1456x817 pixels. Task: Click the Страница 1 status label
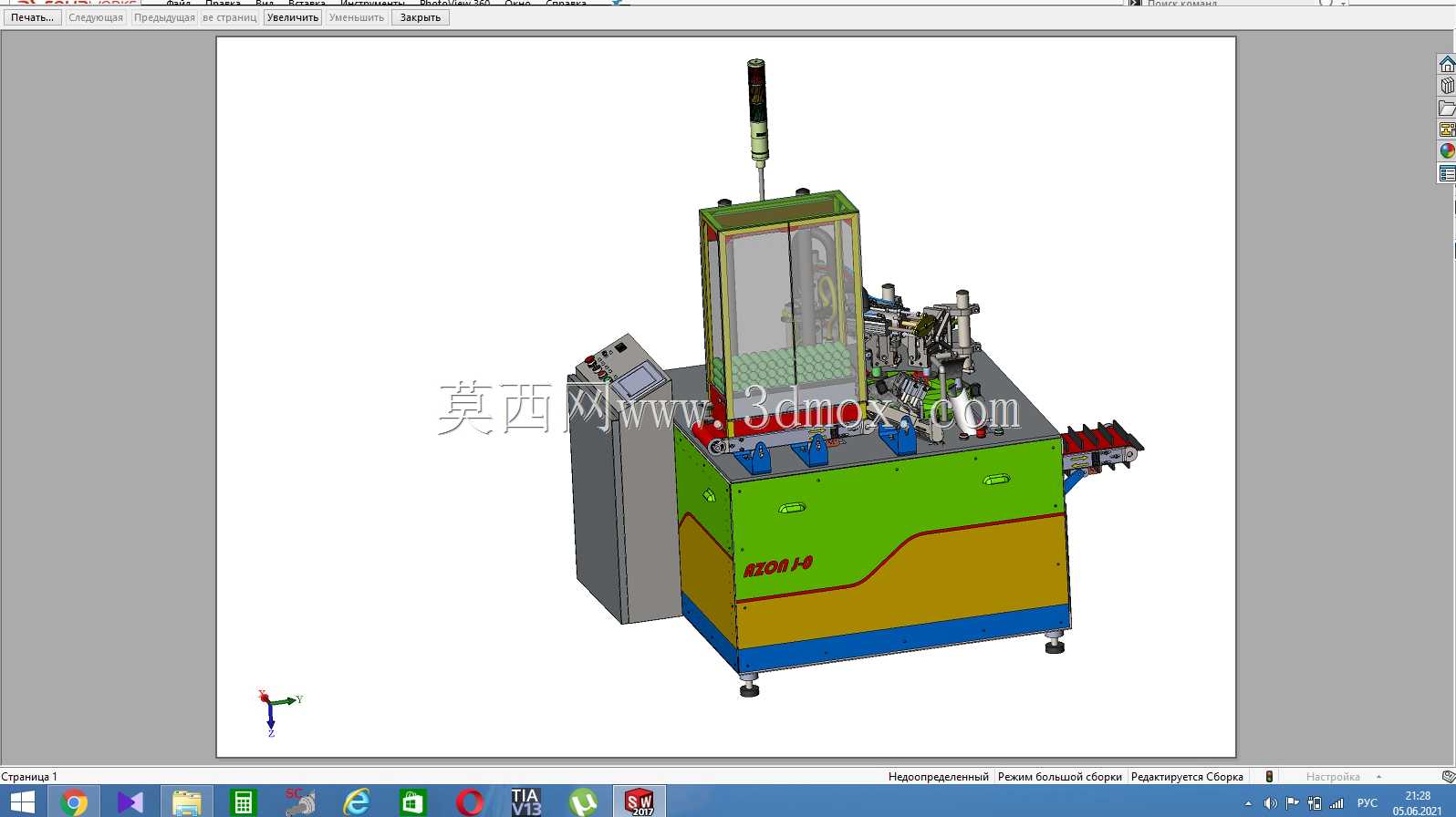point(29,777)
